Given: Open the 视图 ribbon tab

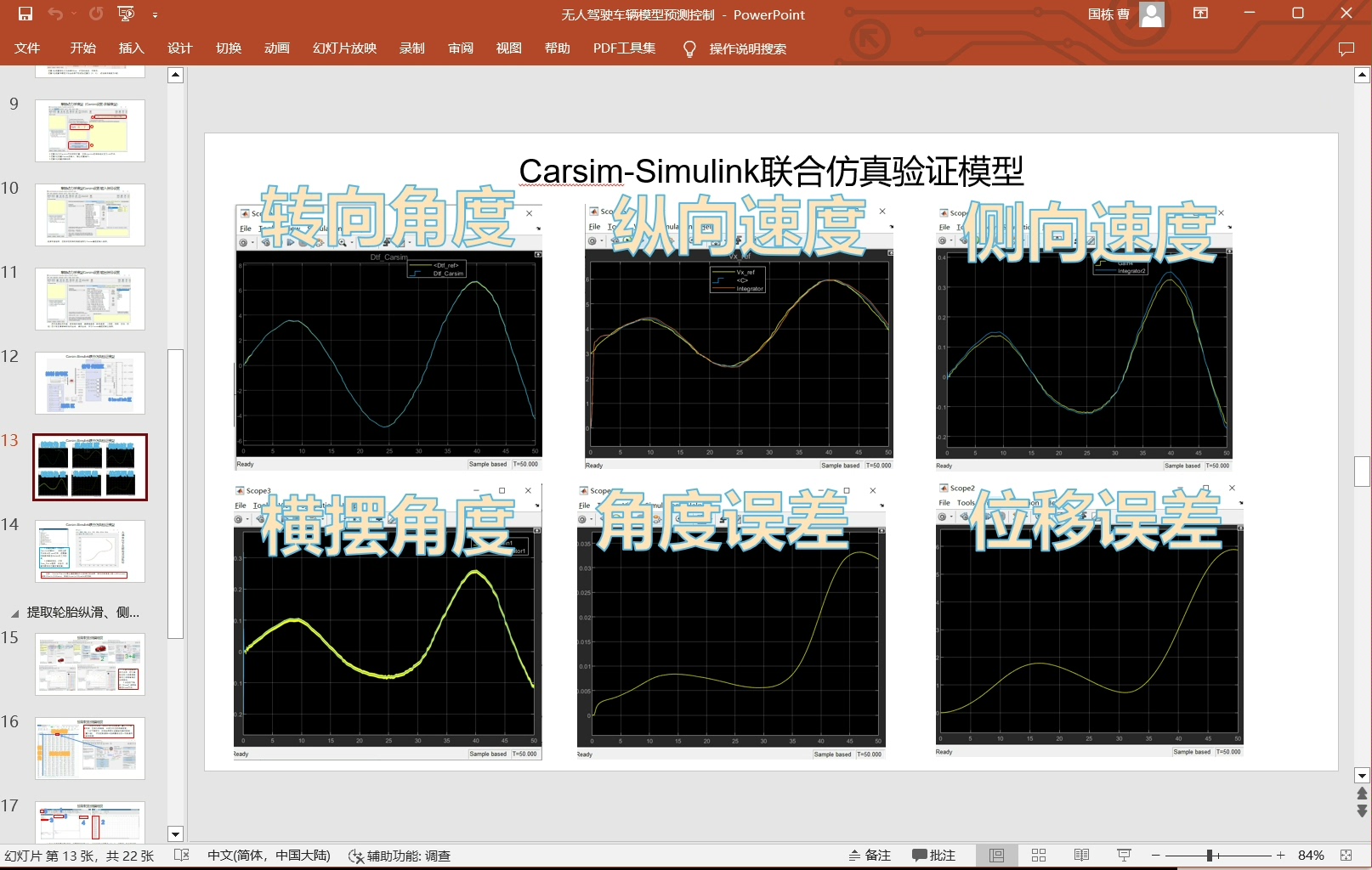Looking at the screenshot, I should [509, 48].
